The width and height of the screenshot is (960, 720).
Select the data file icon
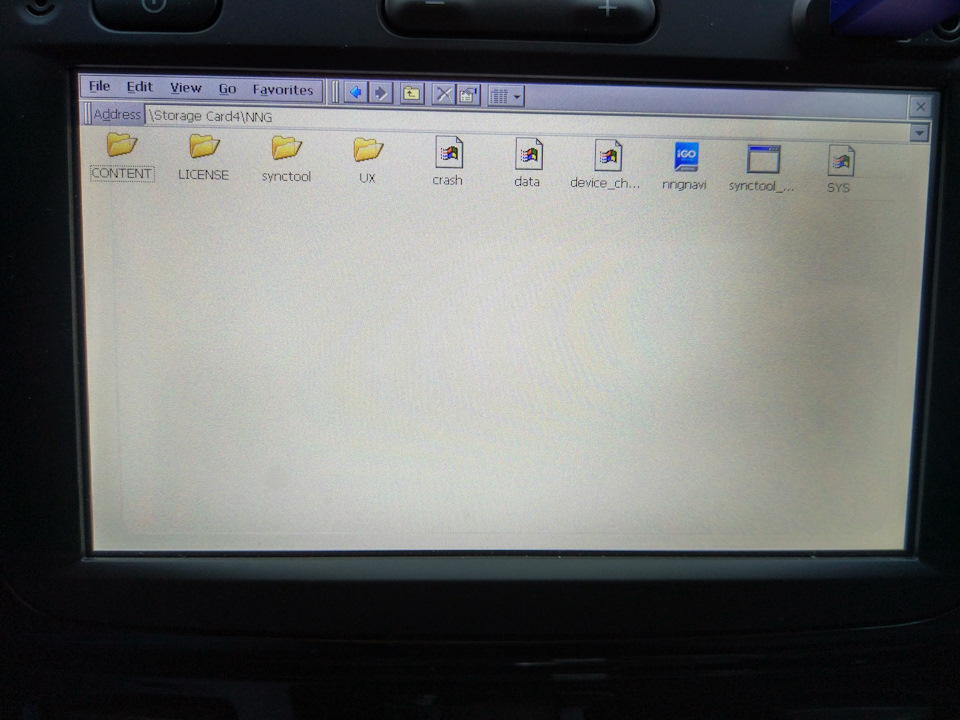click(x=528, y=154)
